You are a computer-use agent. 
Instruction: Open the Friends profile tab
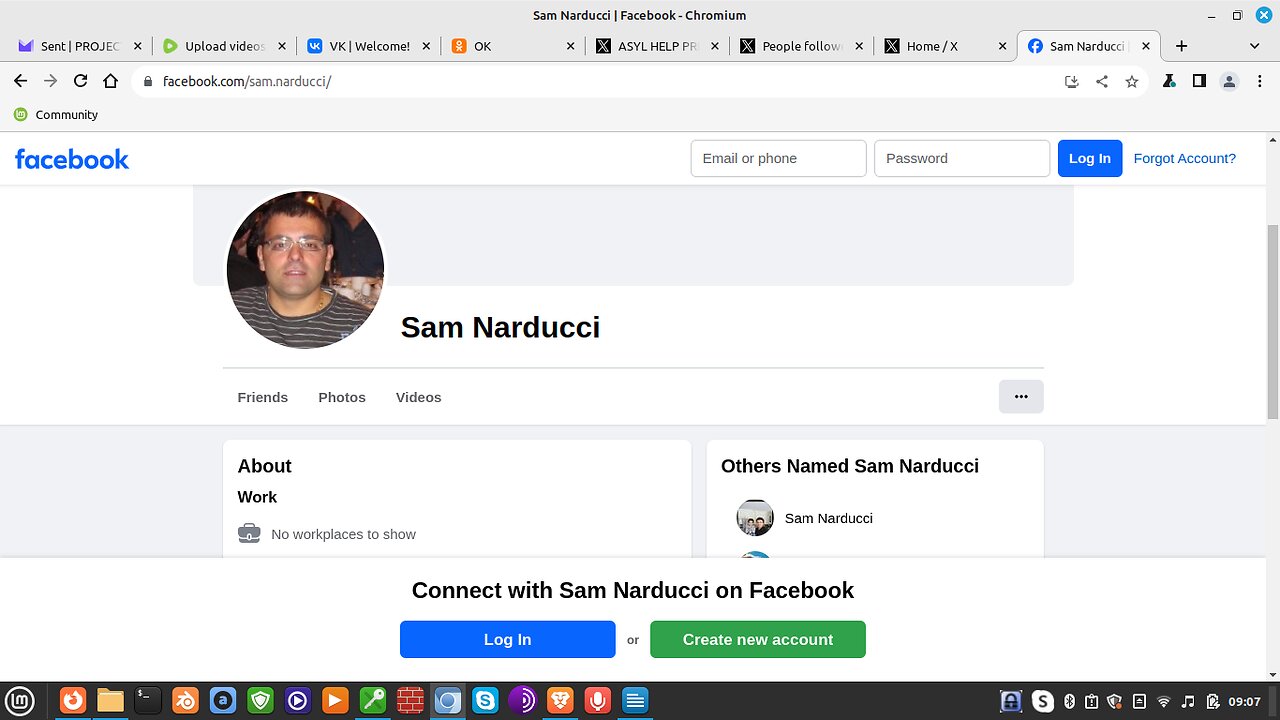pyautogui.click(x=263, y=397)
